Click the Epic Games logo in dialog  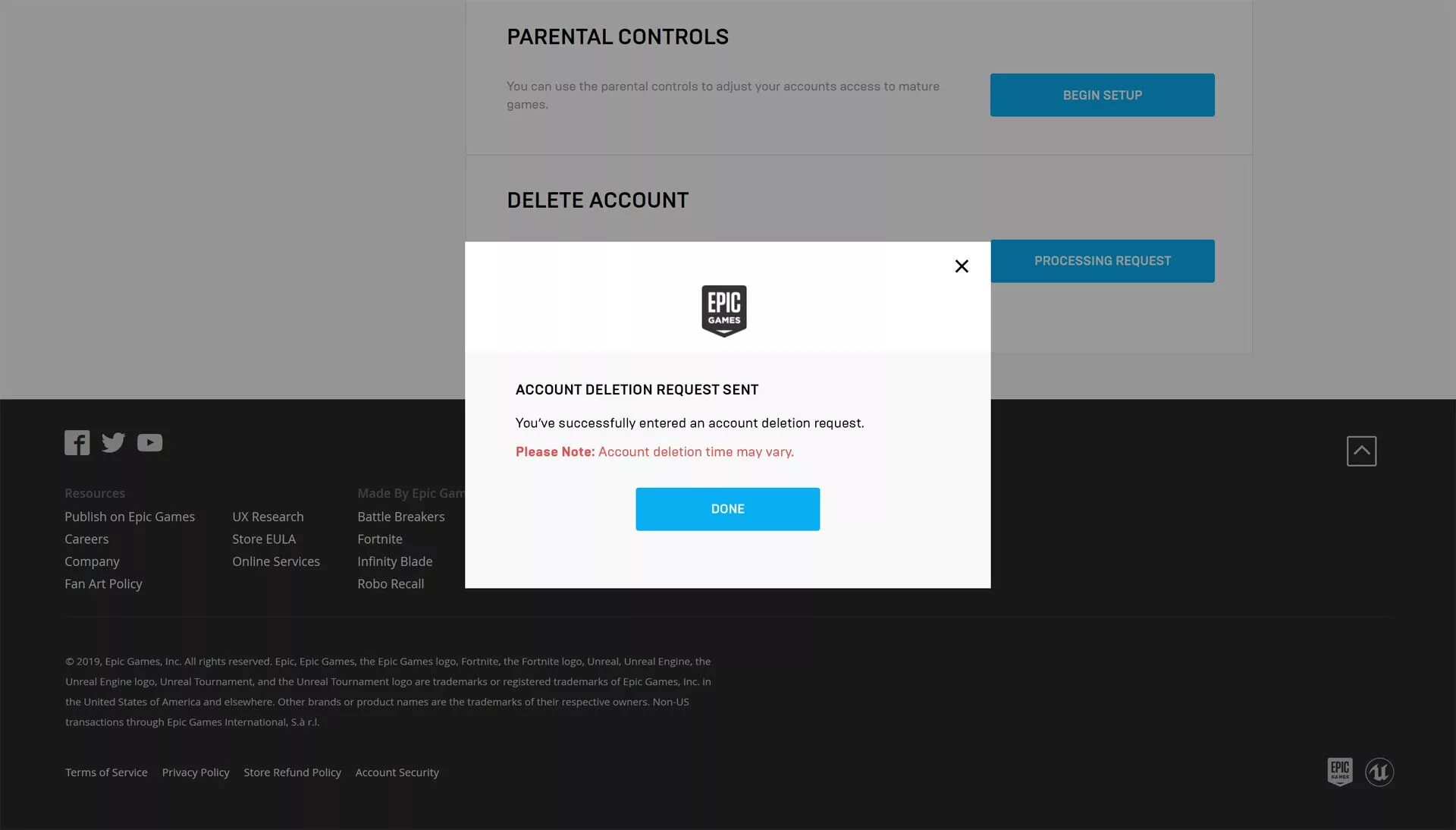click(724, 311)
